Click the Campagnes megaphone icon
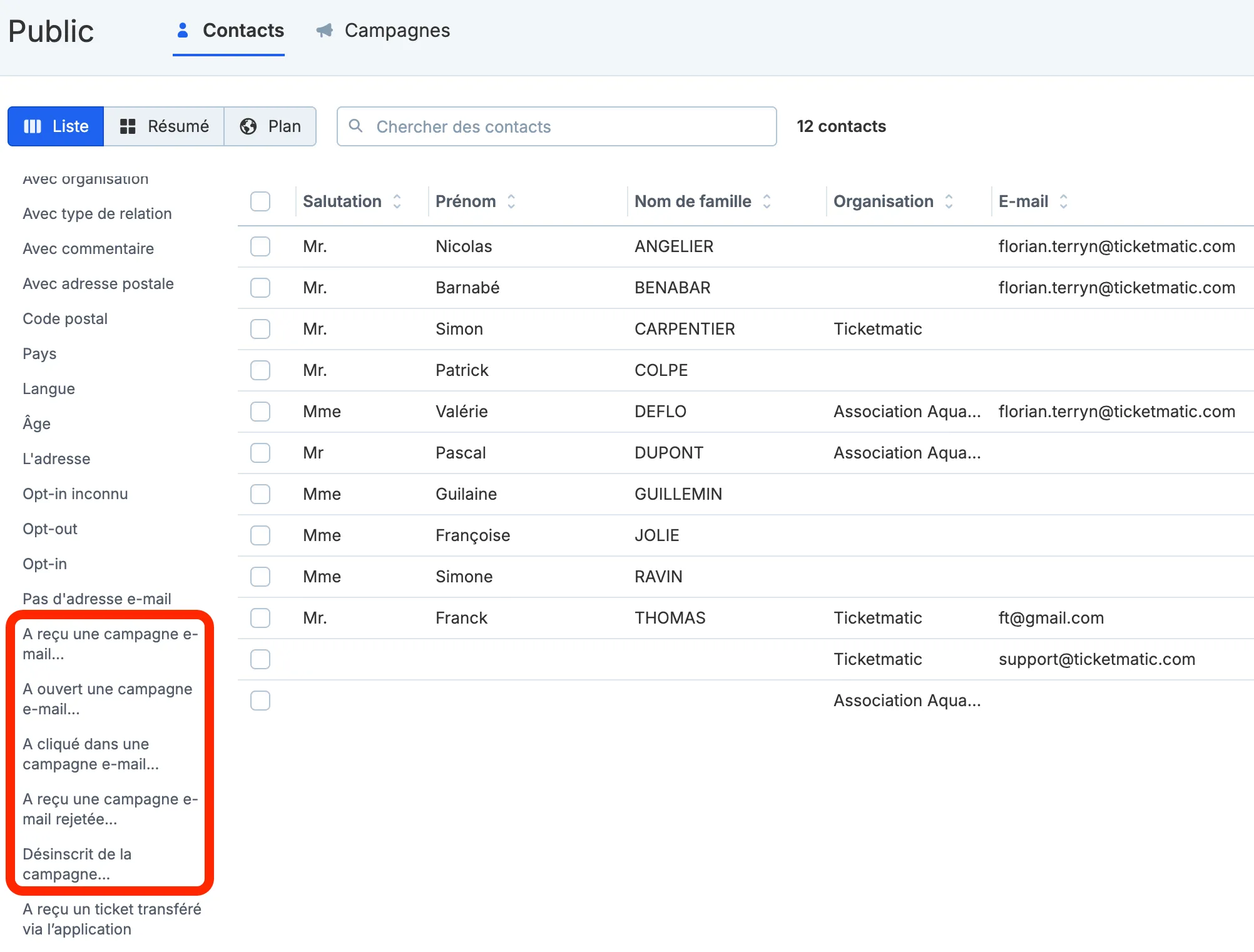Viewport: 1254px width, 952px height. tap(324, 30)
